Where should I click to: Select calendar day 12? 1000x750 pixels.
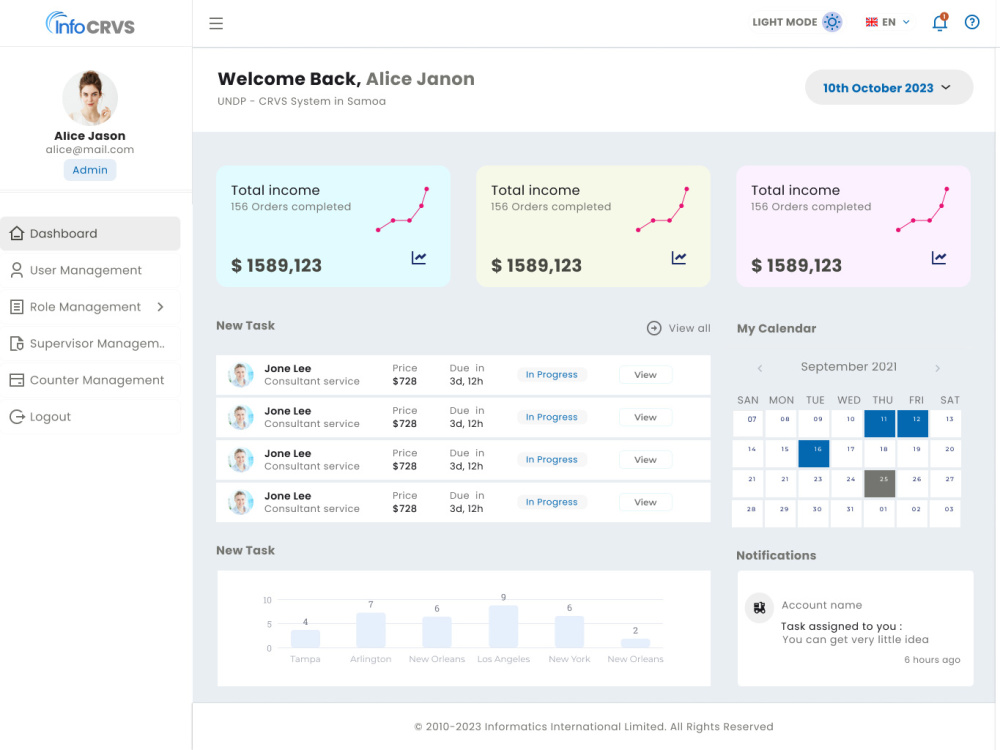click(x=913, y=423)
